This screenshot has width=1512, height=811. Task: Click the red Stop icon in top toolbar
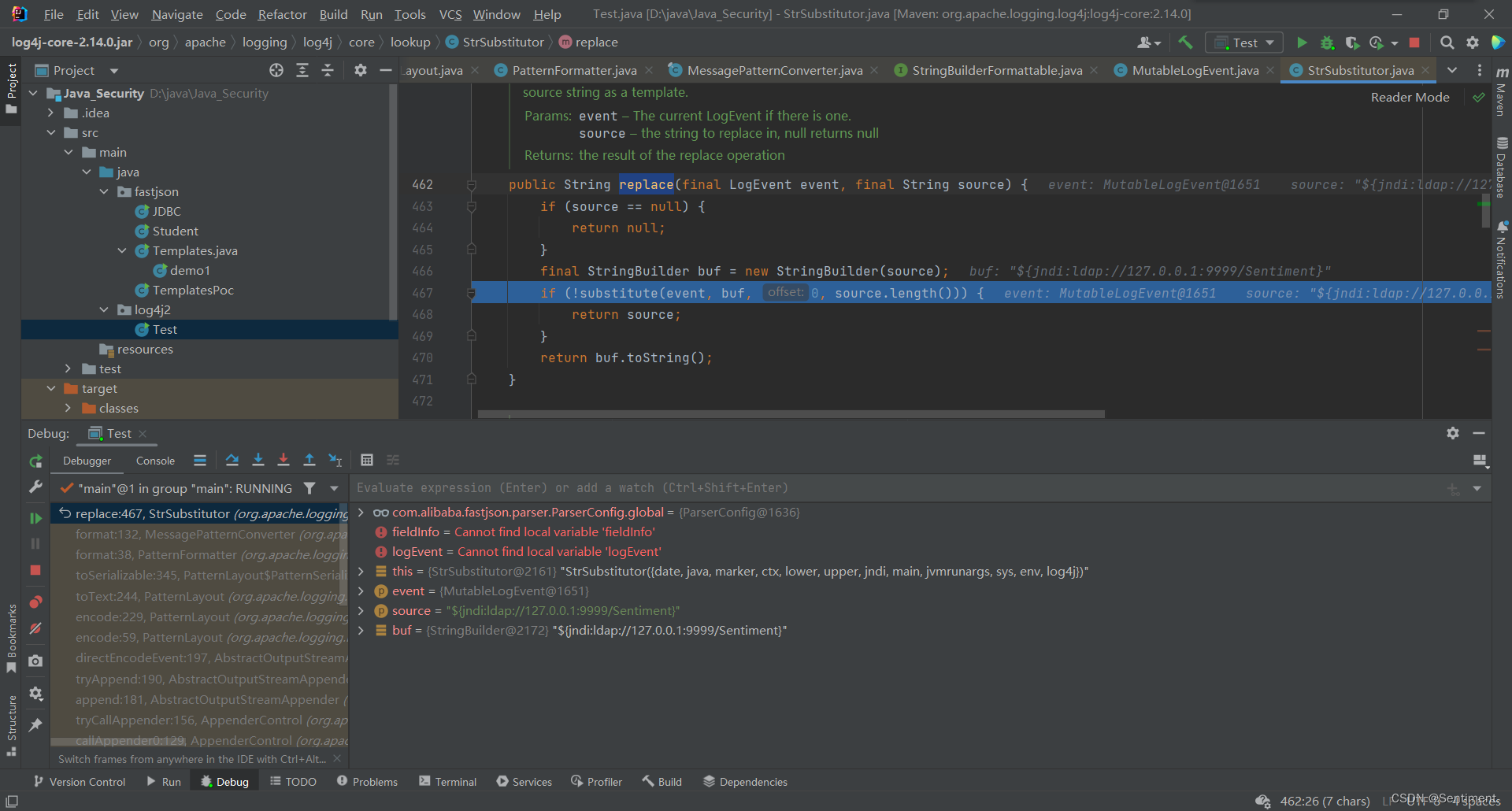point(1414,43)
